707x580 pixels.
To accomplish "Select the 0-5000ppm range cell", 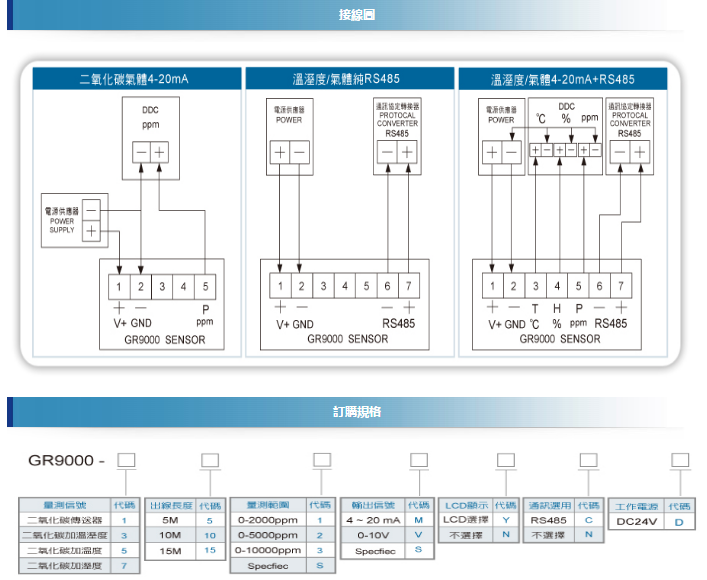I will point(268,535).
